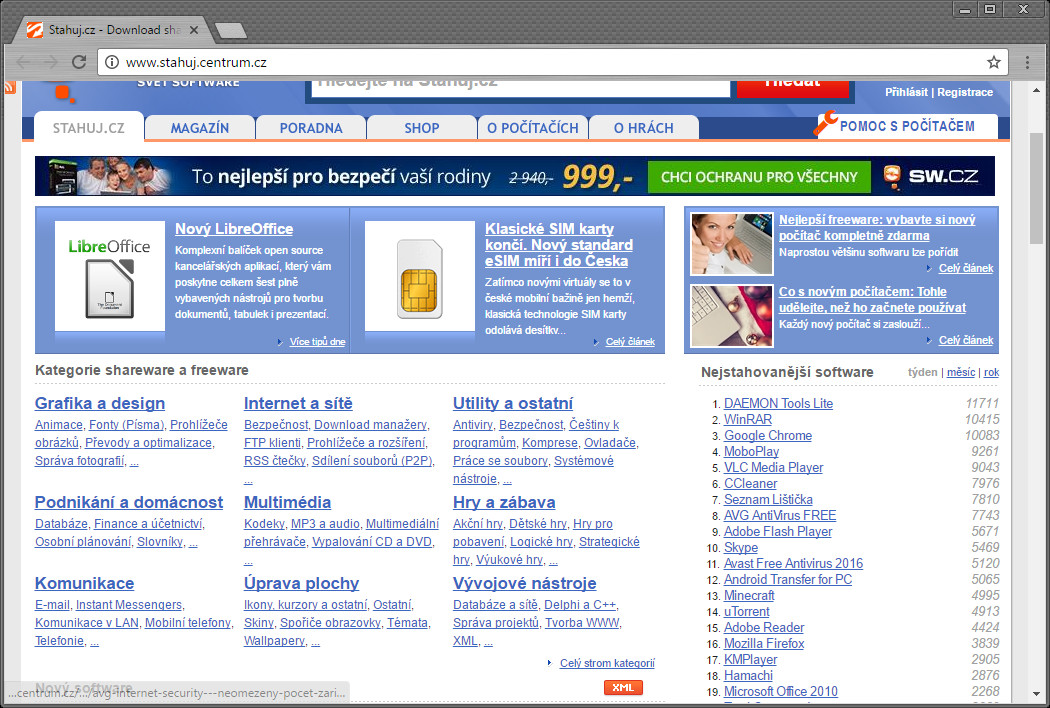Screen dimensions: 1050x708
Task: Open DAEMON Tools Lite download
Action: coord(778,403)
